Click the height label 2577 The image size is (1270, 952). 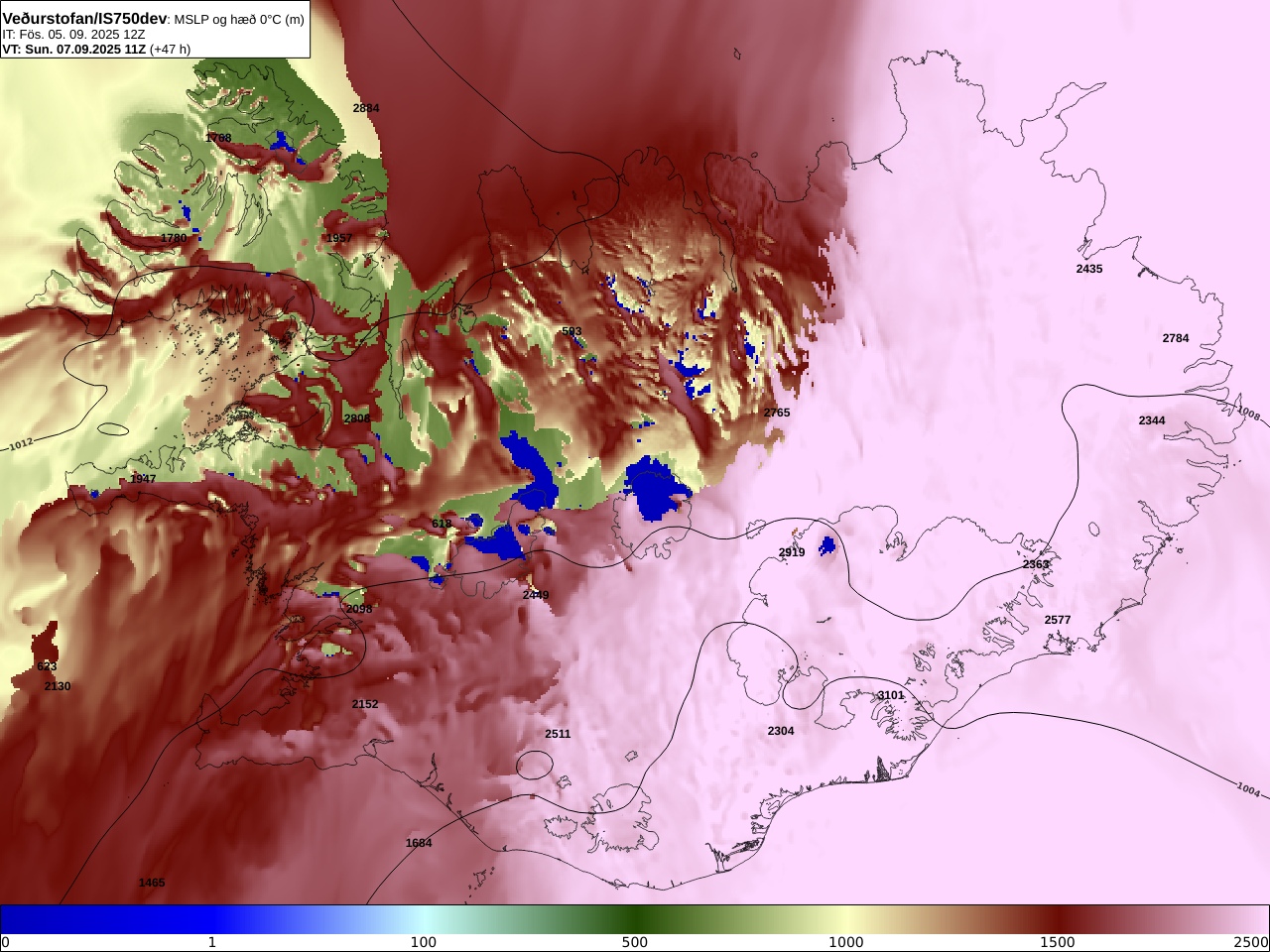click(1058, 620)
